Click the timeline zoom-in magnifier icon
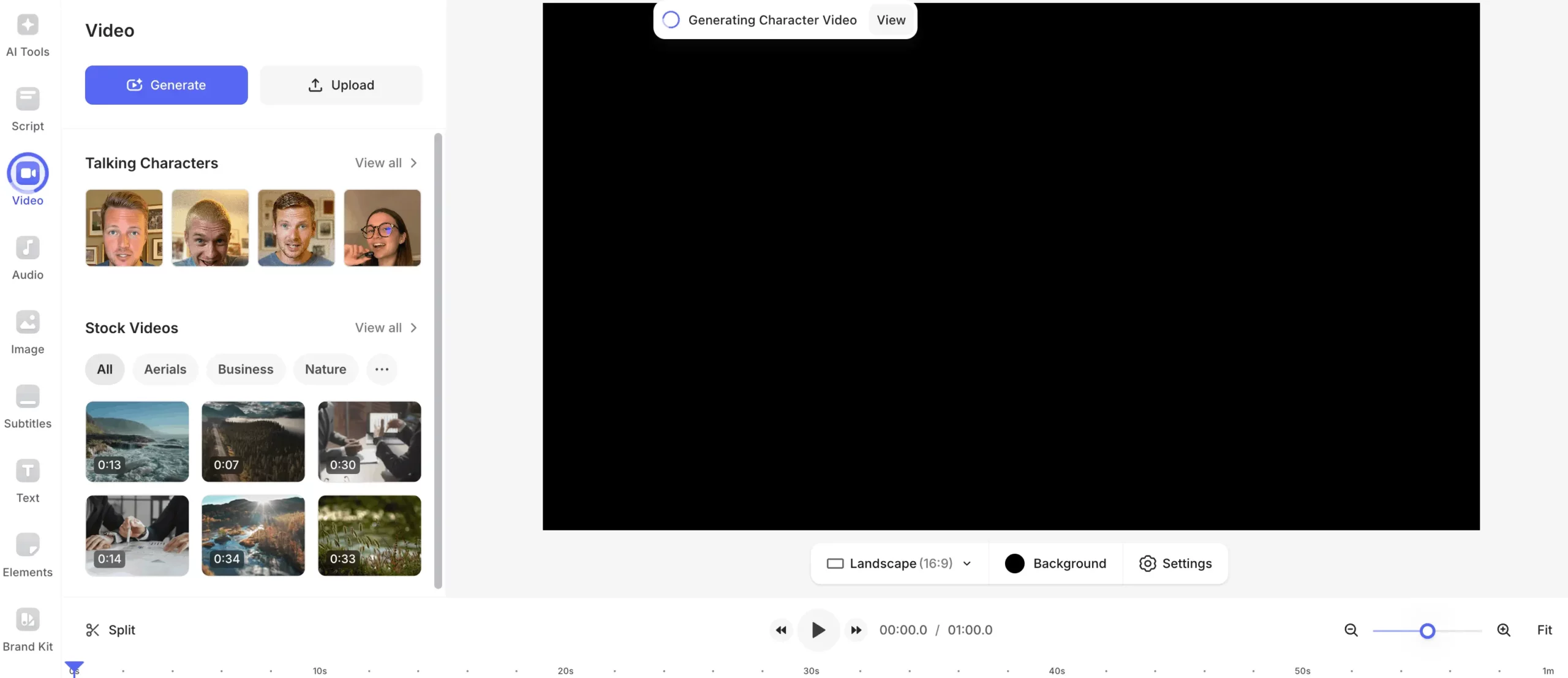The width and height of the screenshot is (1568, 678). click(1503, 630)
